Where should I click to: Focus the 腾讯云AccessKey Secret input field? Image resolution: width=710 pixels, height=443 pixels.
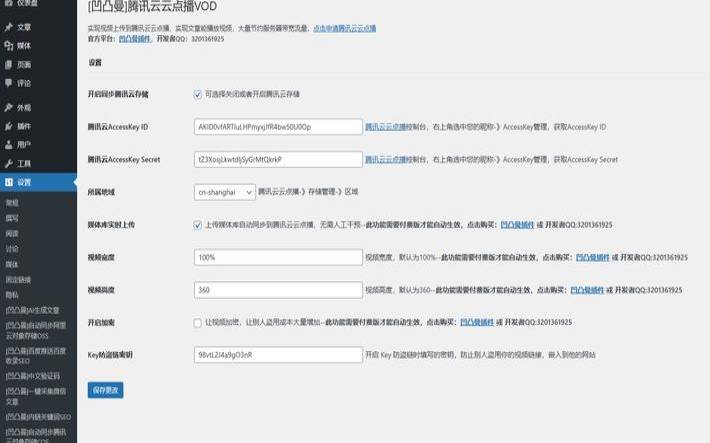click(278, 159)
